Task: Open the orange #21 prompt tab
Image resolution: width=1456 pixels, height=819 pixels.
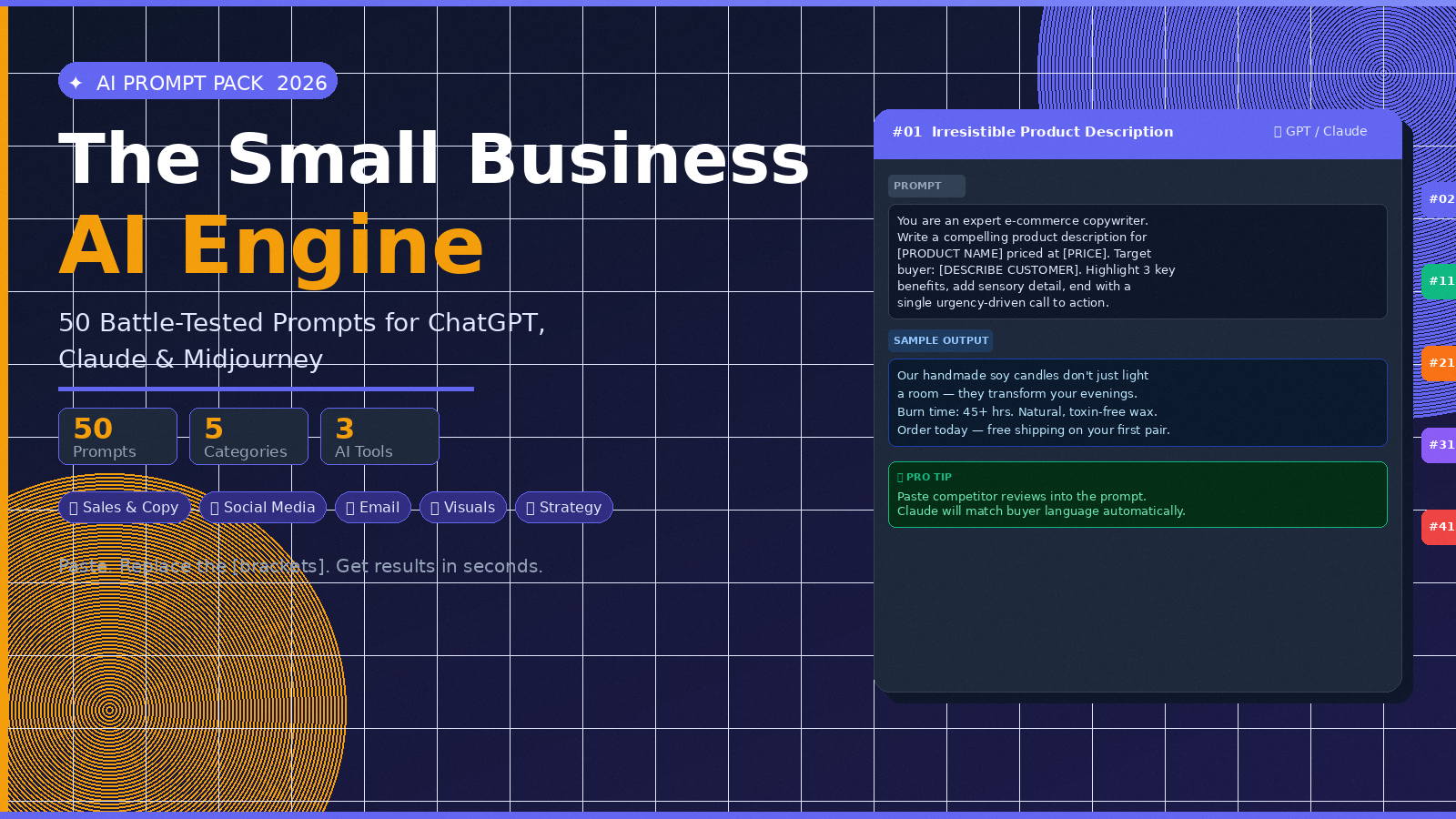Action: pyautogui.click(x=1439, y=363)
